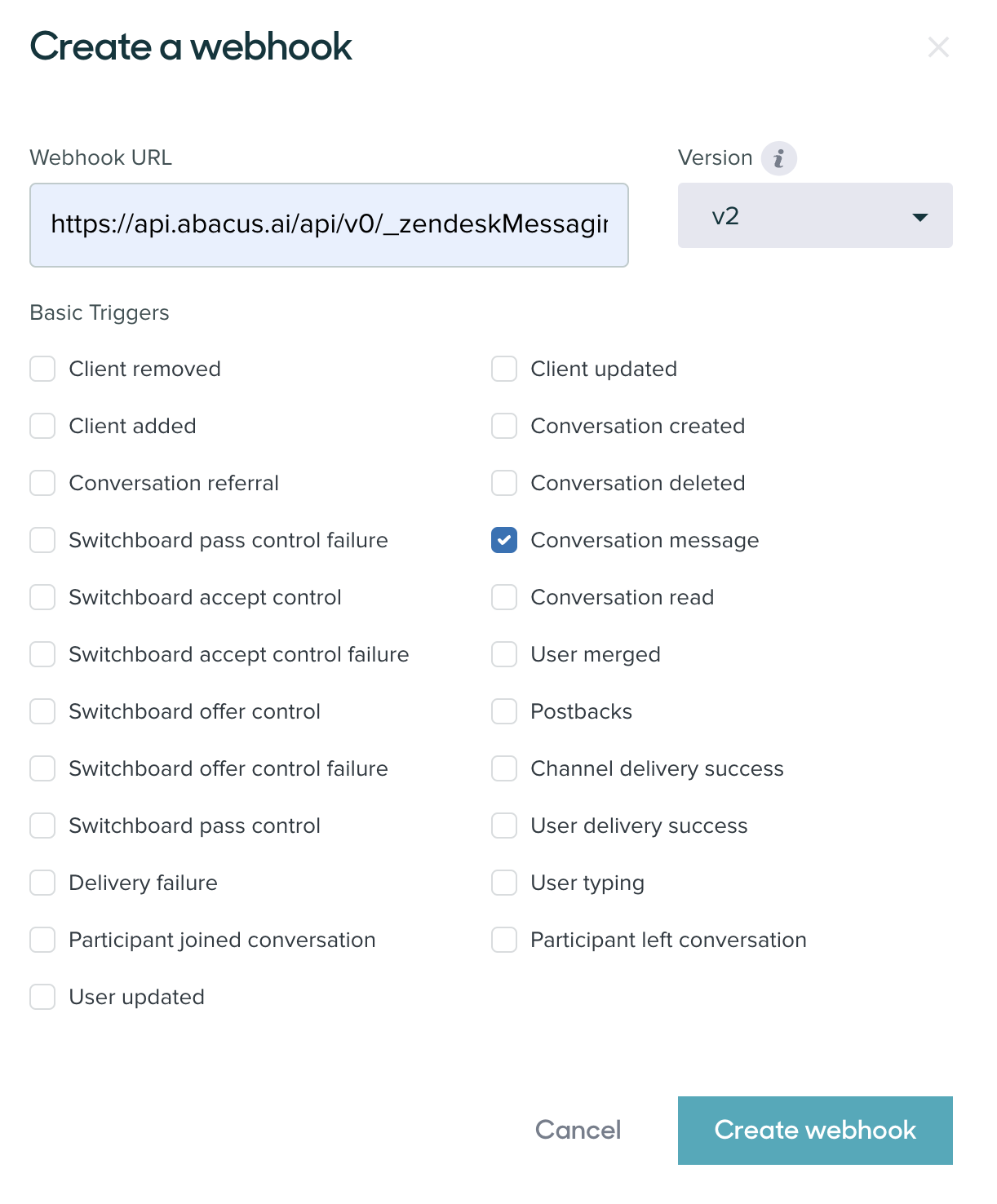Click the Version info icon
The height and width of the screenshot is (1204, 997).
[x=780, y=157]
